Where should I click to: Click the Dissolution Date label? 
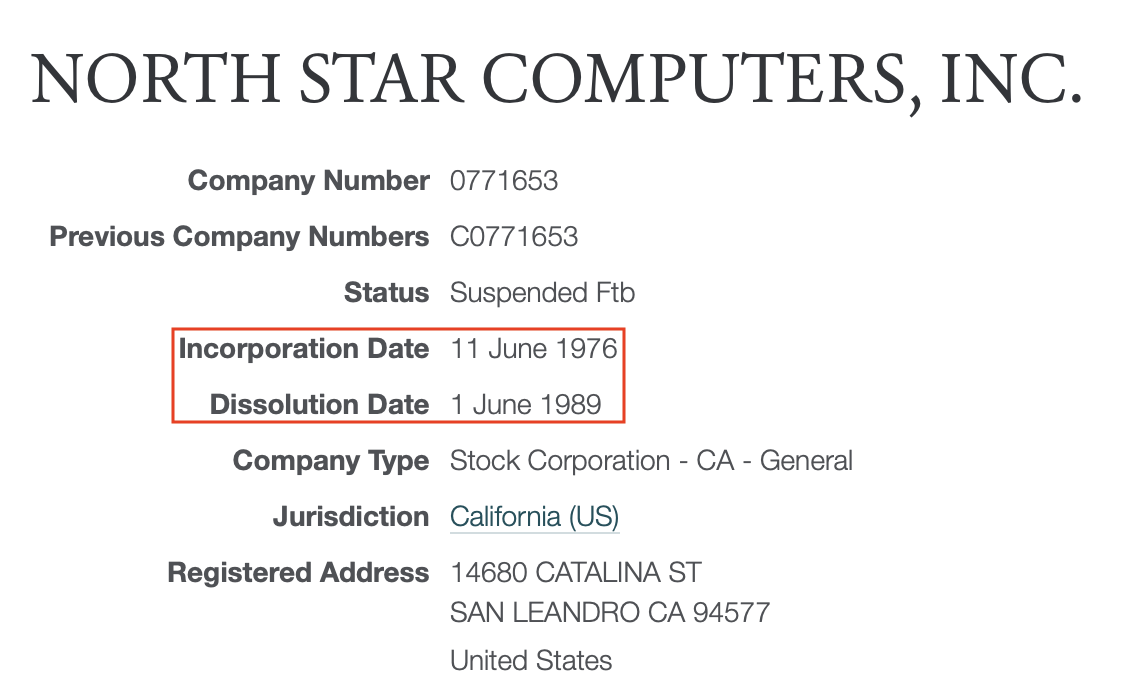319,405
